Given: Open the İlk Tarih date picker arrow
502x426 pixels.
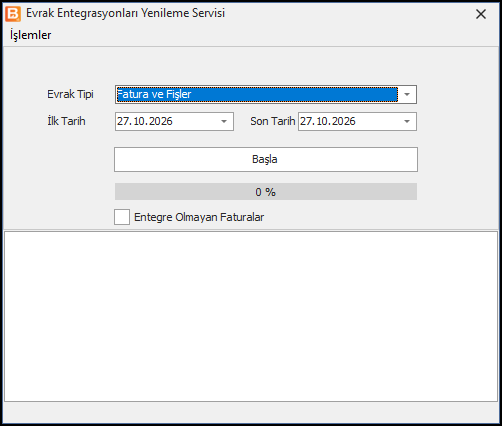Looking at the screenshot, I should 224,121.
